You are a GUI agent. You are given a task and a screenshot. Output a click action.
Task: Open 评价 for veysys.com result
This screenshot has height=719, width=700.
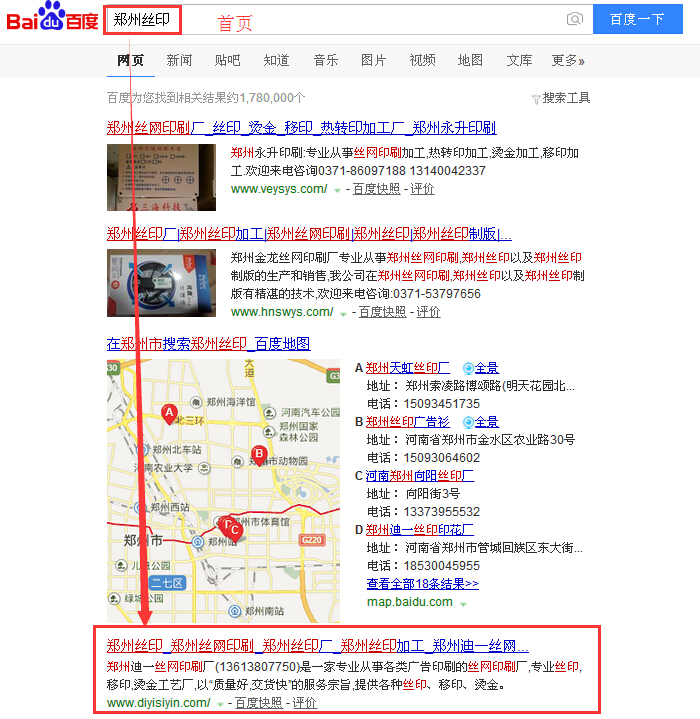point(422,189)
